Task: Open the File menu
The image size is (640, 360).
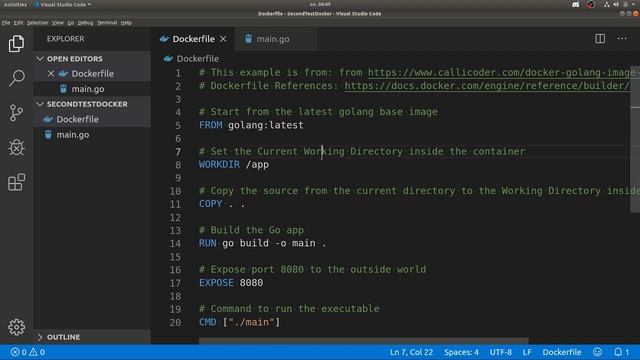Action: pos(6,23)
